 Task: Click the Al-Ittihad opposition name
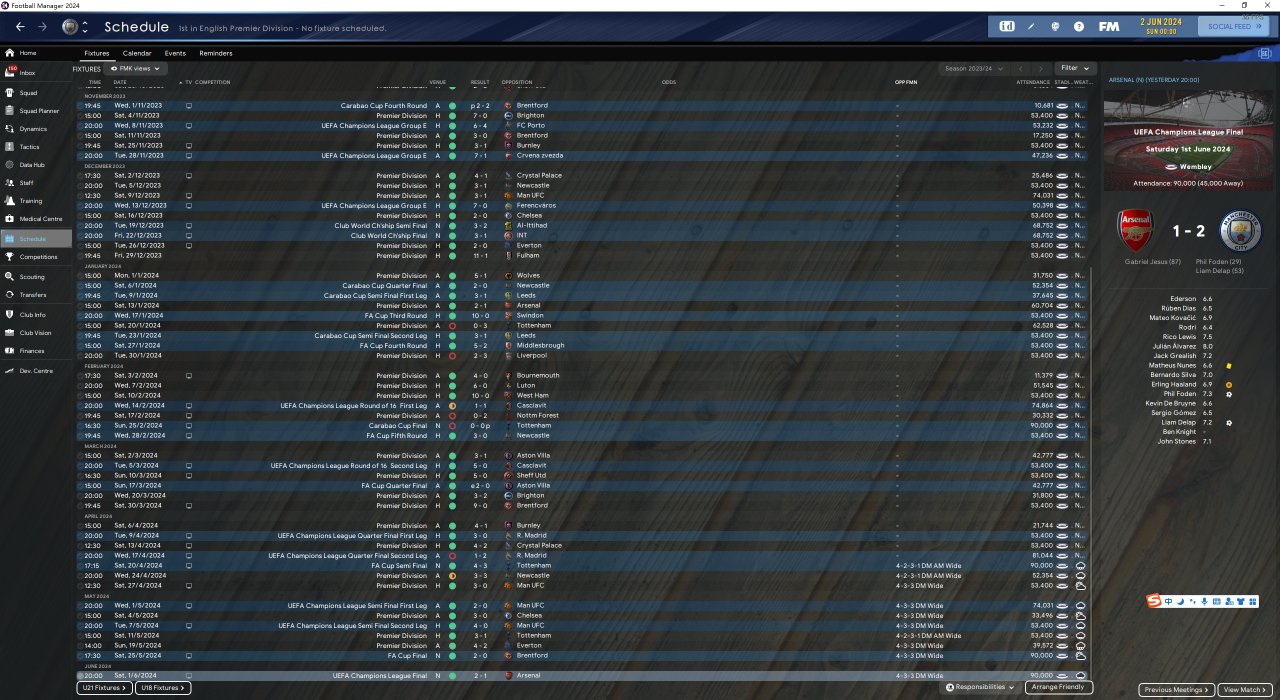click(531, 225)
